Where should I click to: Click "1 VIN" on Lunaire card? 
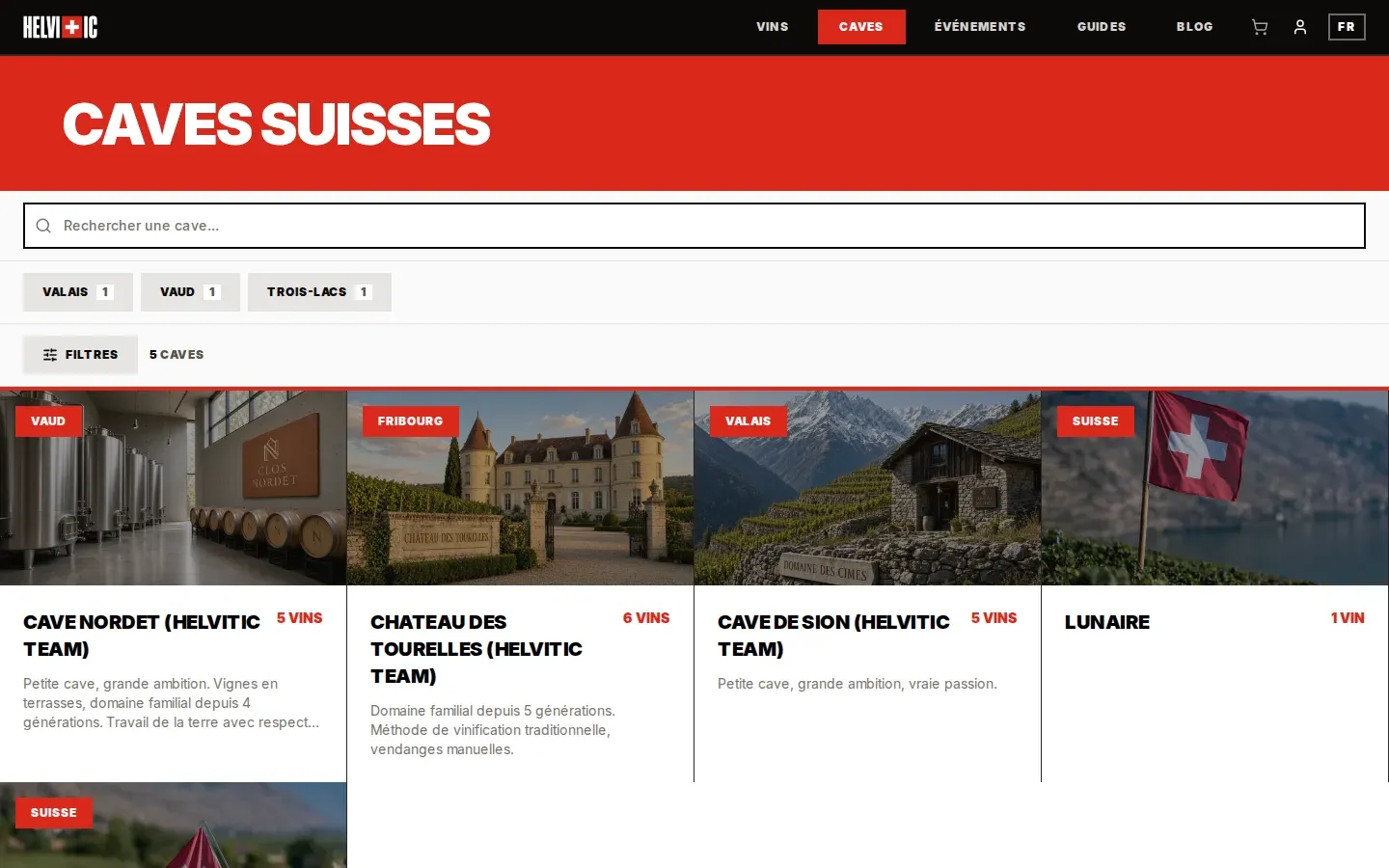(x=1348, y=618)
